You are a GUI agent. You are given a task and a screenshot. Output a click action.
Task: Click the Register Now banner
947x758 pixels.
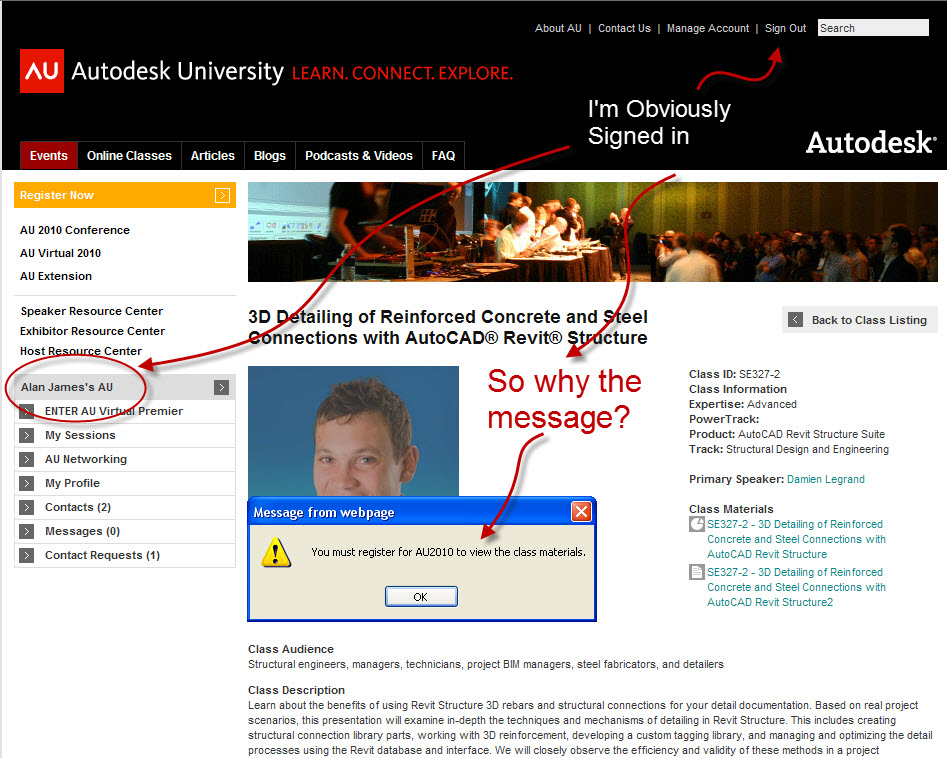point(125,195)
